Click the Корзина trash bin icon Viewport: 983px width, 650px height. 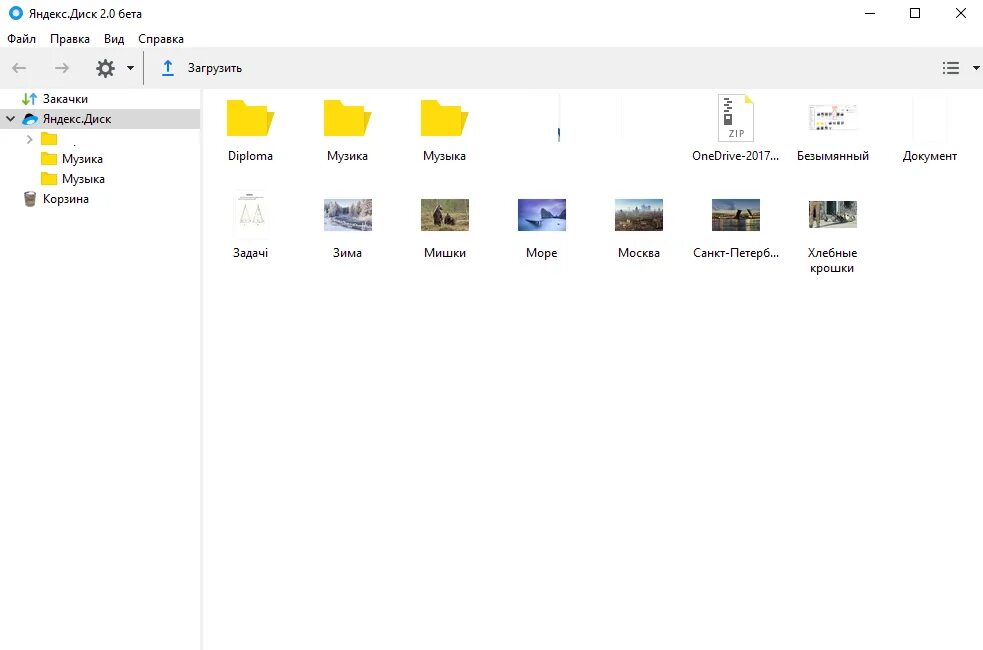[29, 199]
